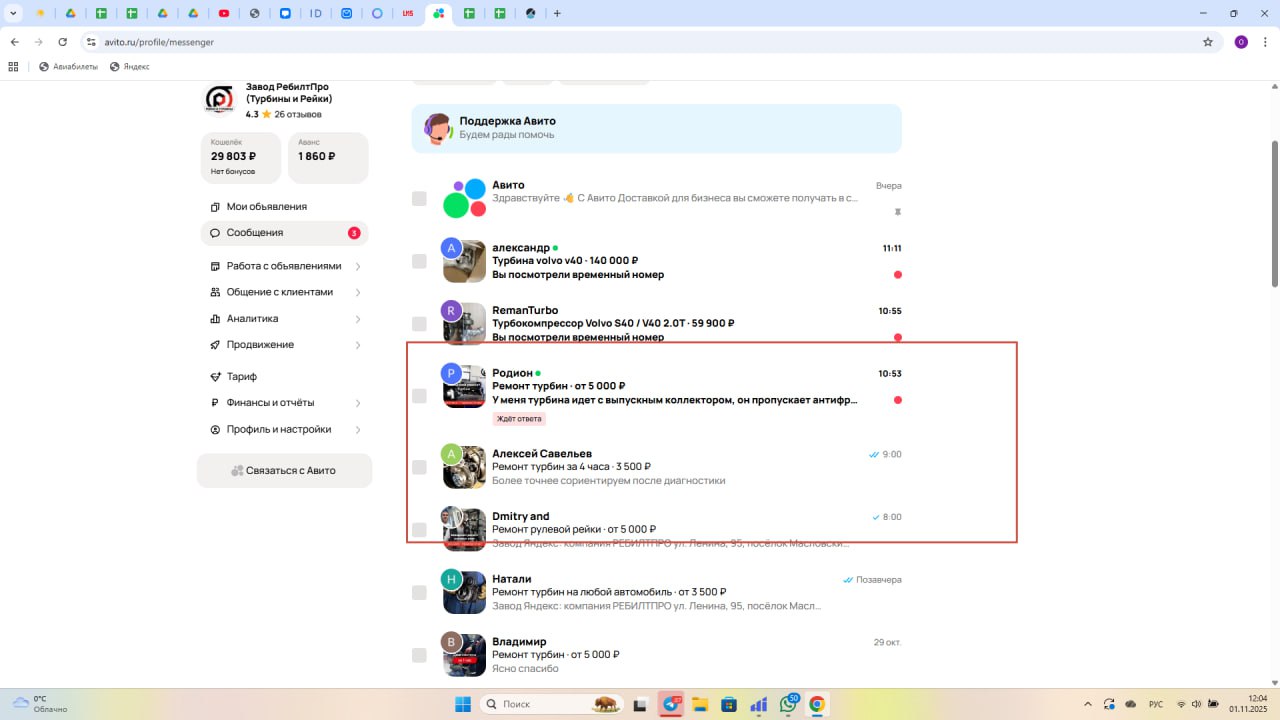Screen dimensions: 1280x720
Task: Click the browser forward arrow
Action: click(38, 42)
